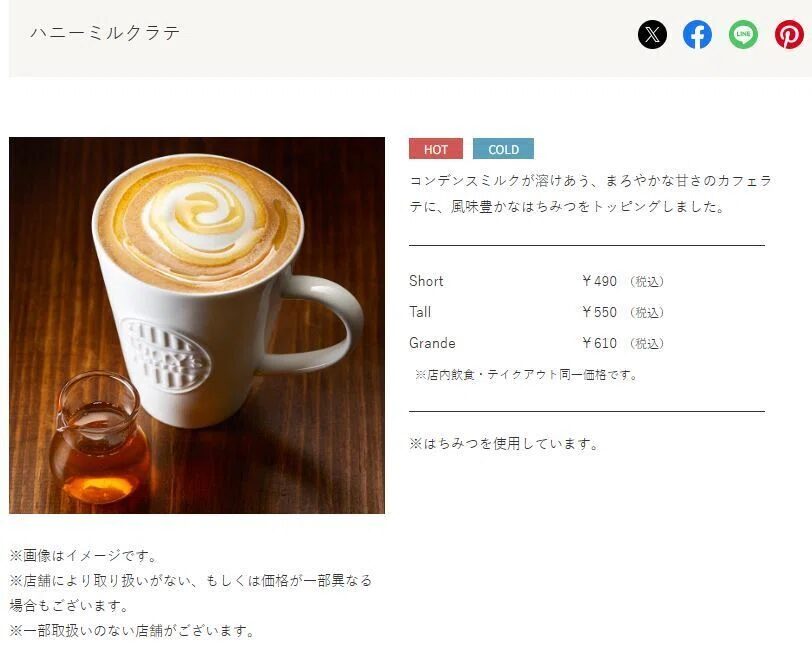Share the page on X (Twitter)

pos(652,35)
